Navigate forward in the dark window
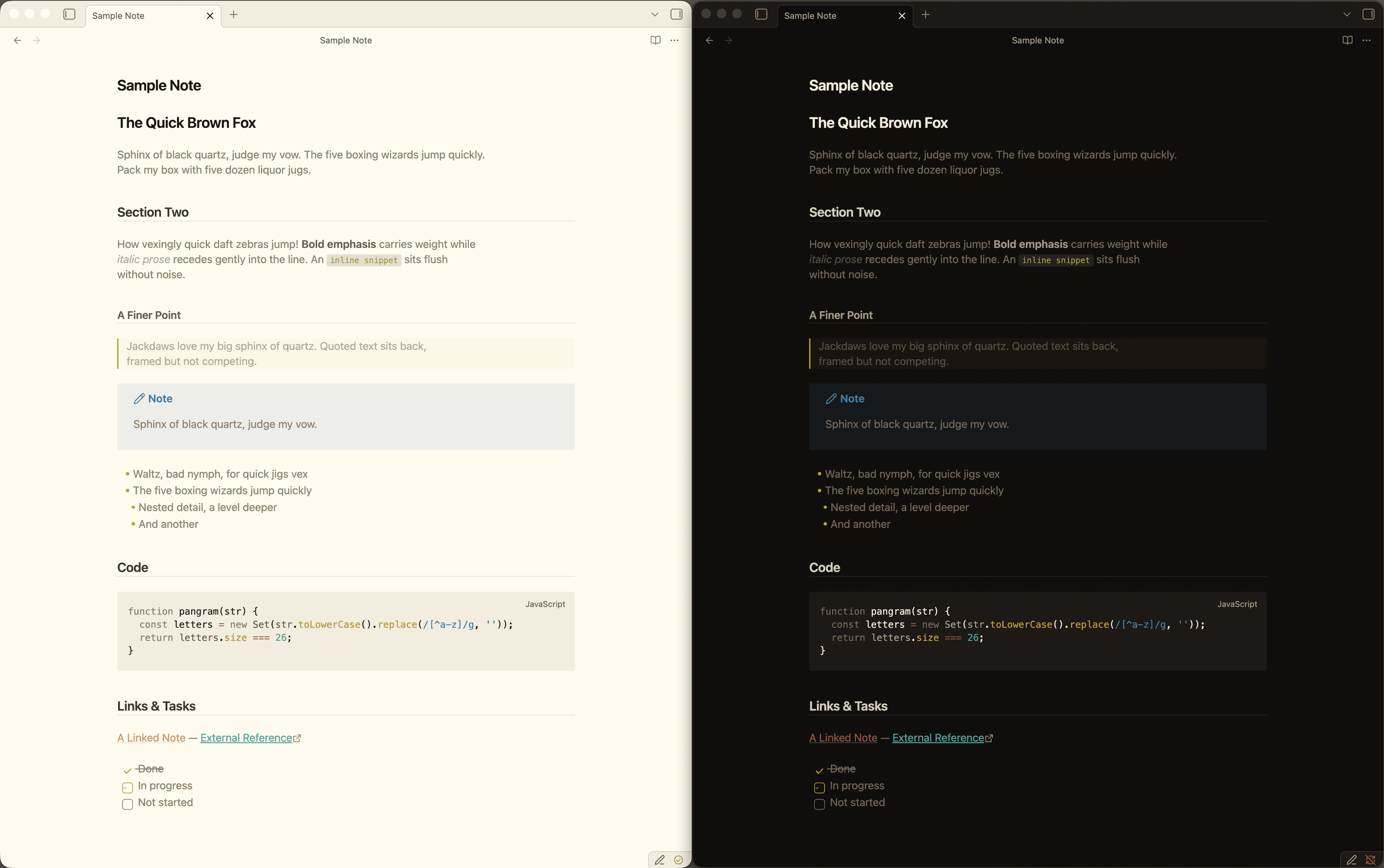Viewport: 1384px width, 868px height. point(729,40)
